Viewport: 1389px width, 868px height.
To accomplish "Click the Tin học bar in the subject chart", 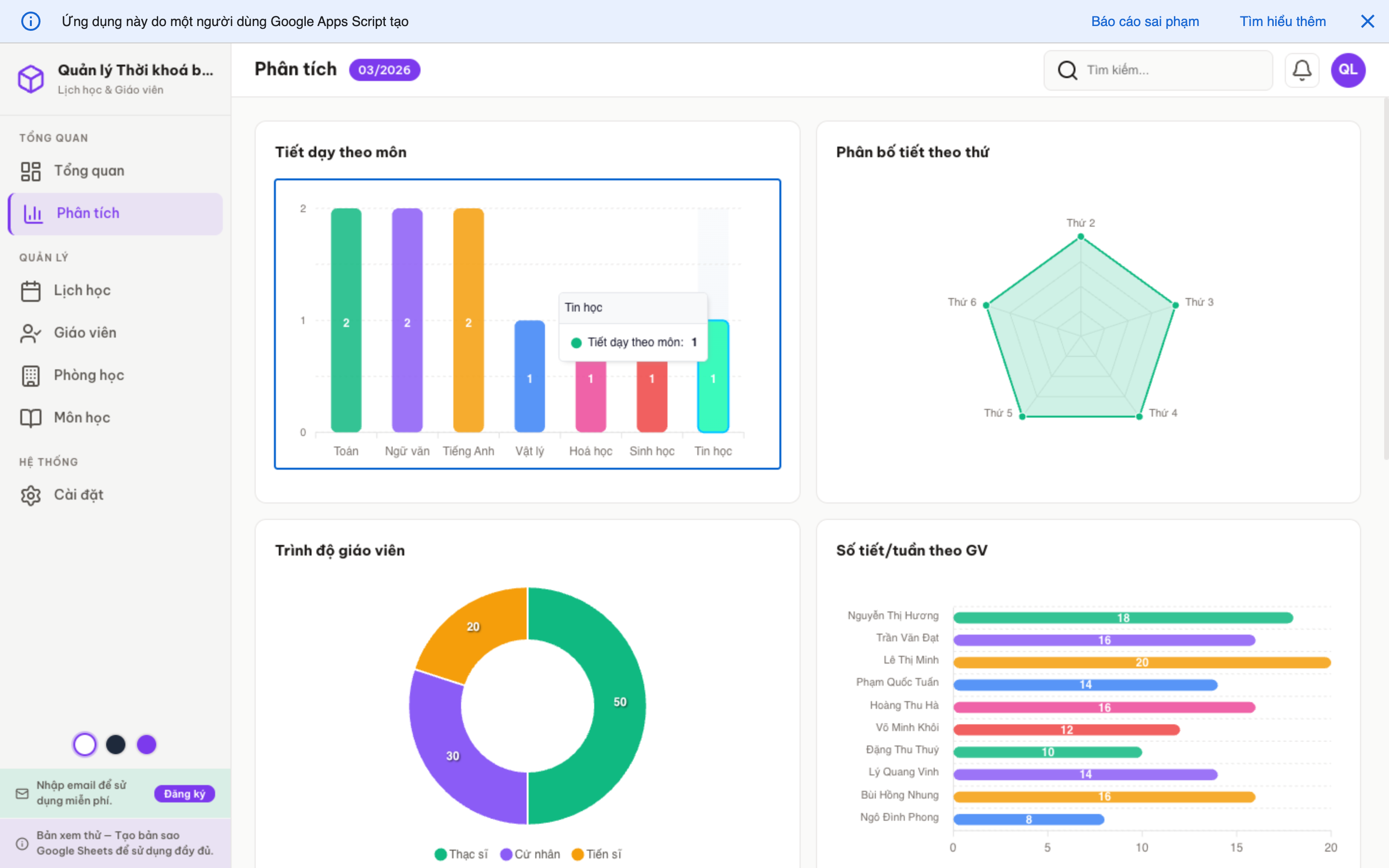I will (x=713, y=378).
